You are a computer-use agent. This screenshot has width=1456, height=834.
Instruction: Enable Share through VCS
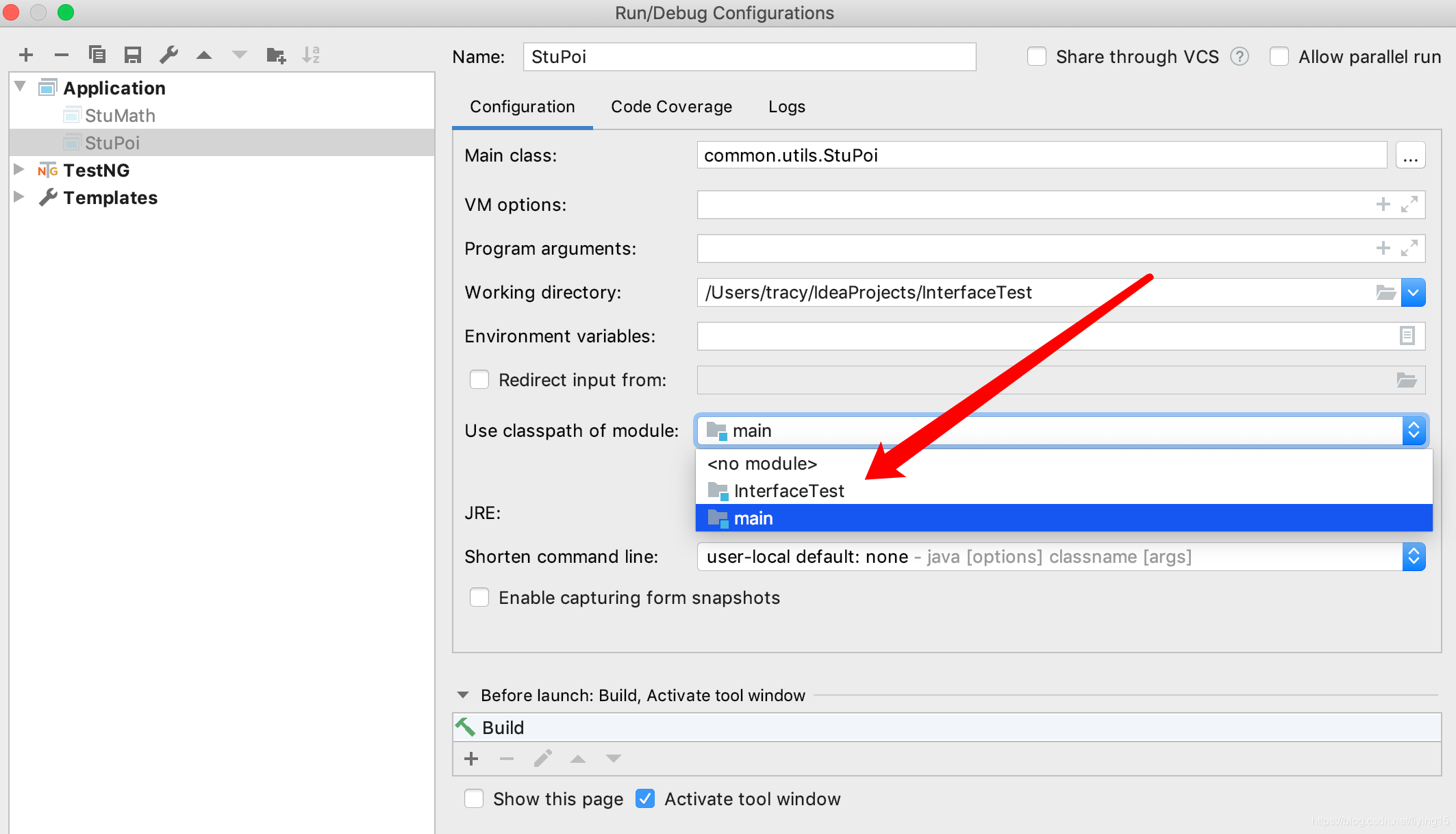tap(1037, 57)
